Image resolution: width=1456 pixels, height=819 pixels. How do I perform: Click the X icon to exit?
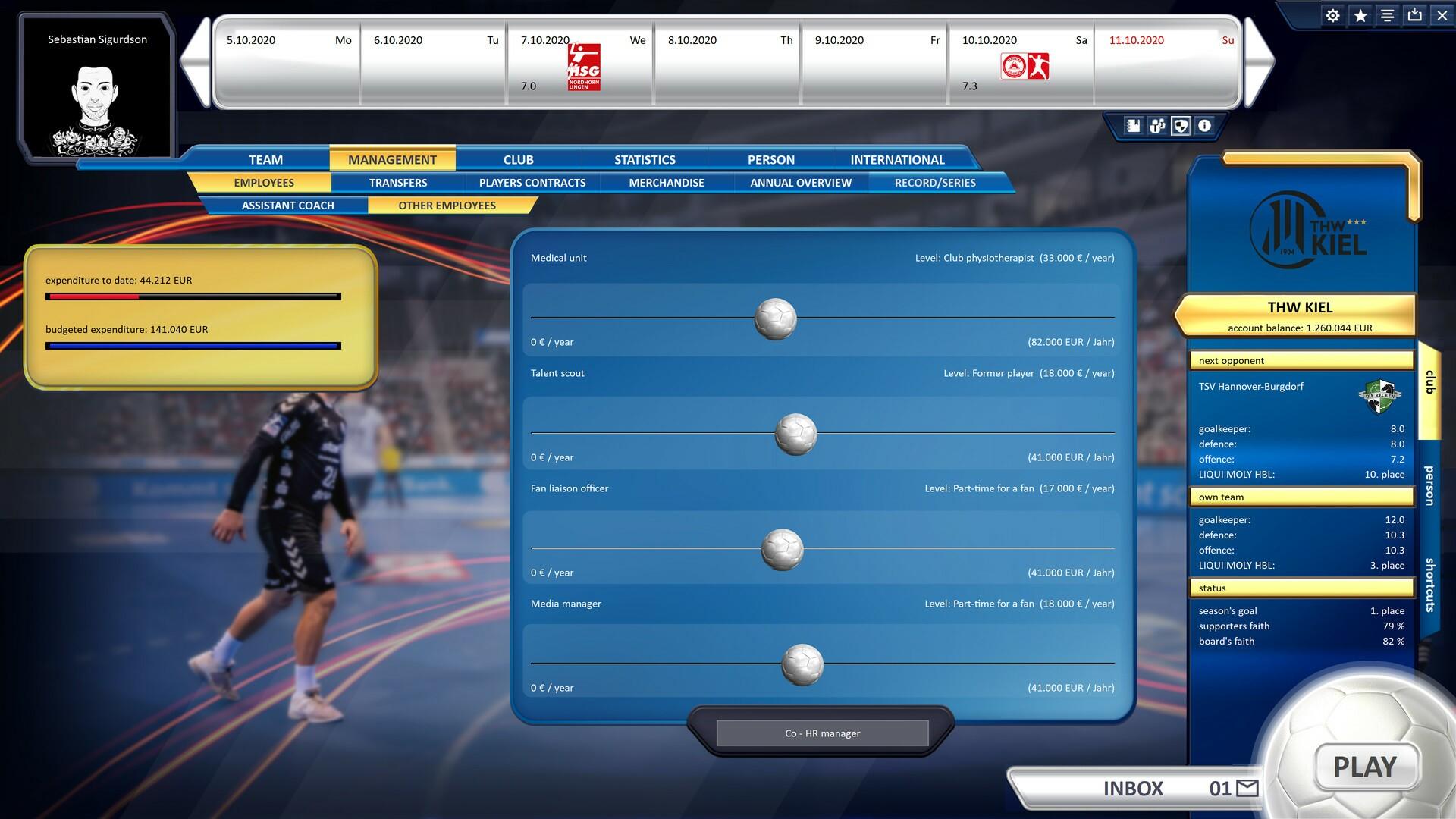1442,15
